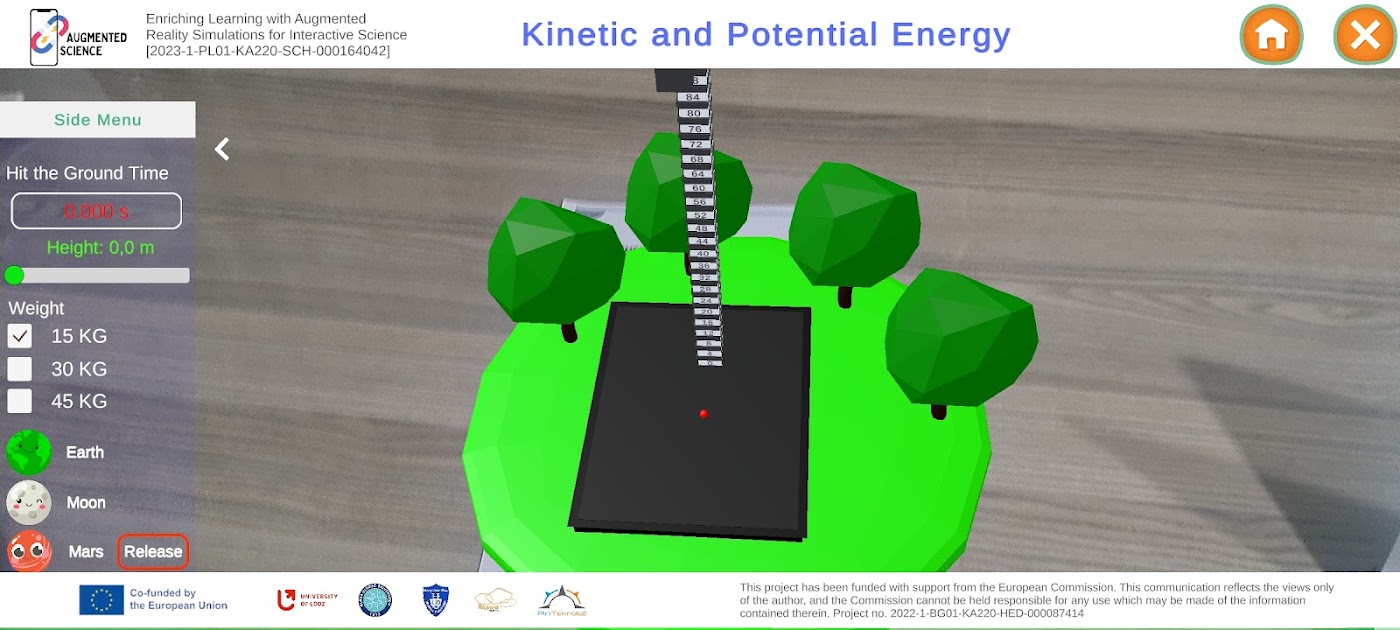The image size is (1400, 630).
Task: Select the Earth planet icon
Action: 29,452
